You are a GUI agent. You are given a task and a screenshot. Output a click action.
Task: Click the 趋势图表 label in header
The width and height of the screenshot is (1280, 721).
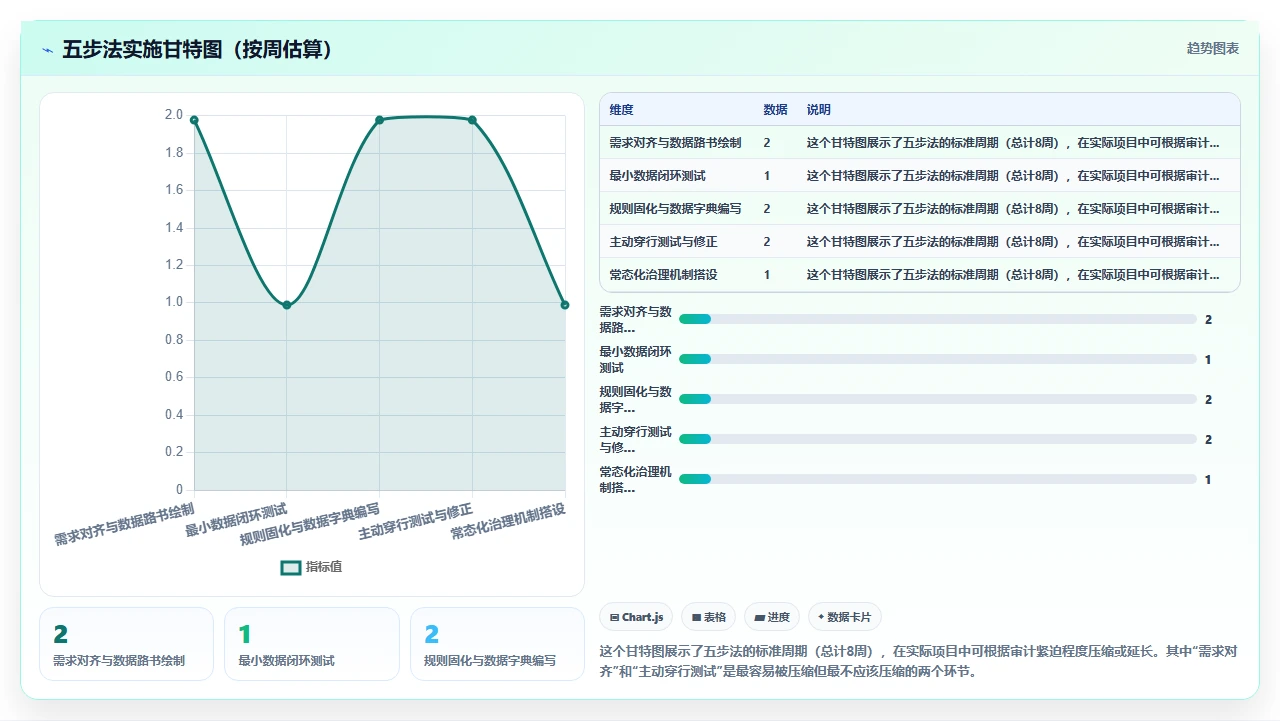click(1213, 48)
